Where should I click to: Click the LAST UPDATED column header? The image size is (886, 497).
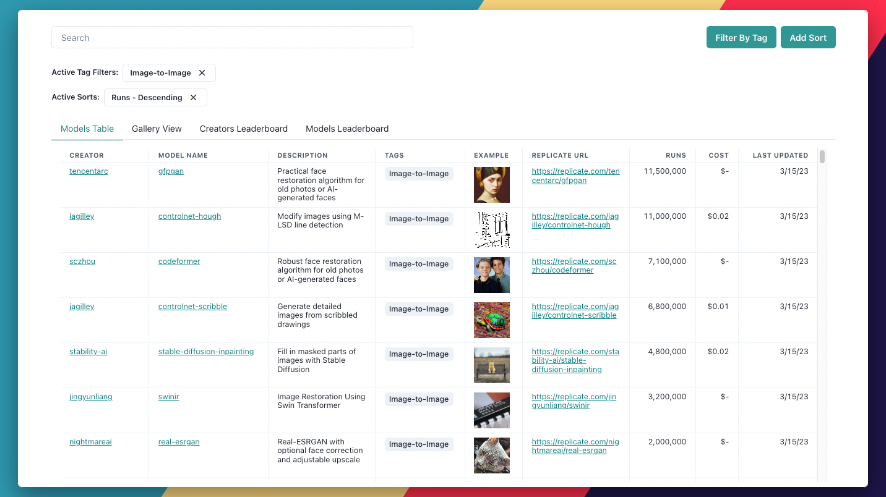pos(780,155)
